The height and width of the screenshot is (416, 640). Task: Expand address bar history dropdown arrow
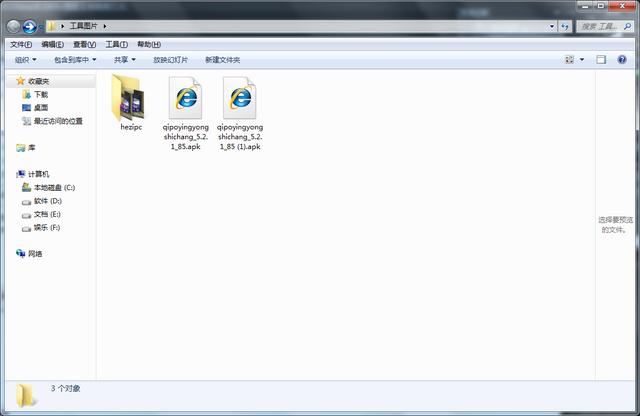(552, 27)
